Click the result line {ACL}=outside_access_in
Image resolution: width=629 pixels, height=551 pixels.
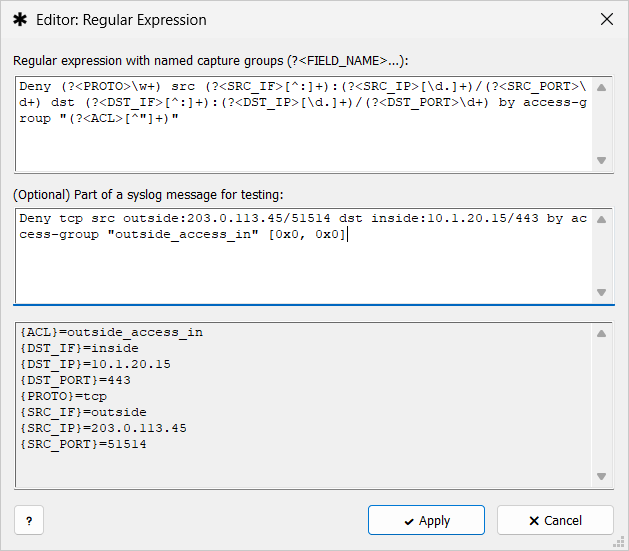pos(112,332)
